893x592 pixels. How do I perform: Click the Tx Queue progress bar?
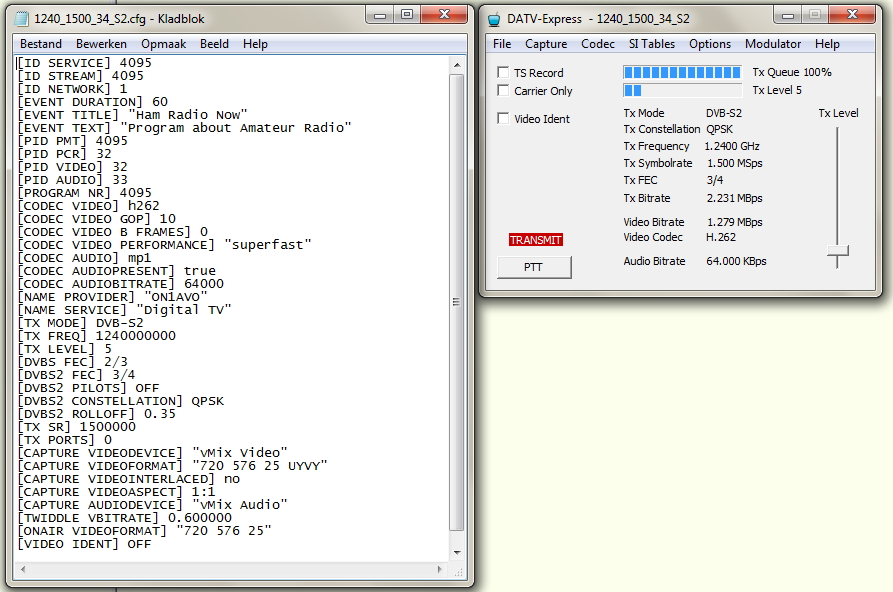tap(683, 72)
